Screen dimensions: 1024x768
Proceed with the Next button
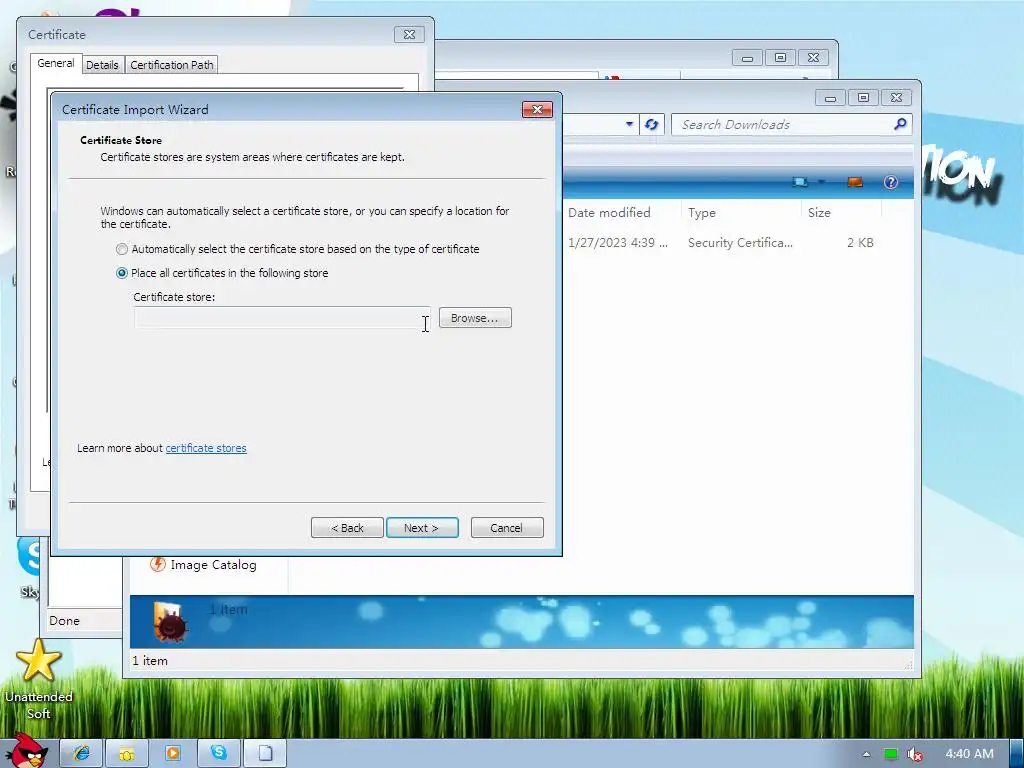(x=422, y=528)
